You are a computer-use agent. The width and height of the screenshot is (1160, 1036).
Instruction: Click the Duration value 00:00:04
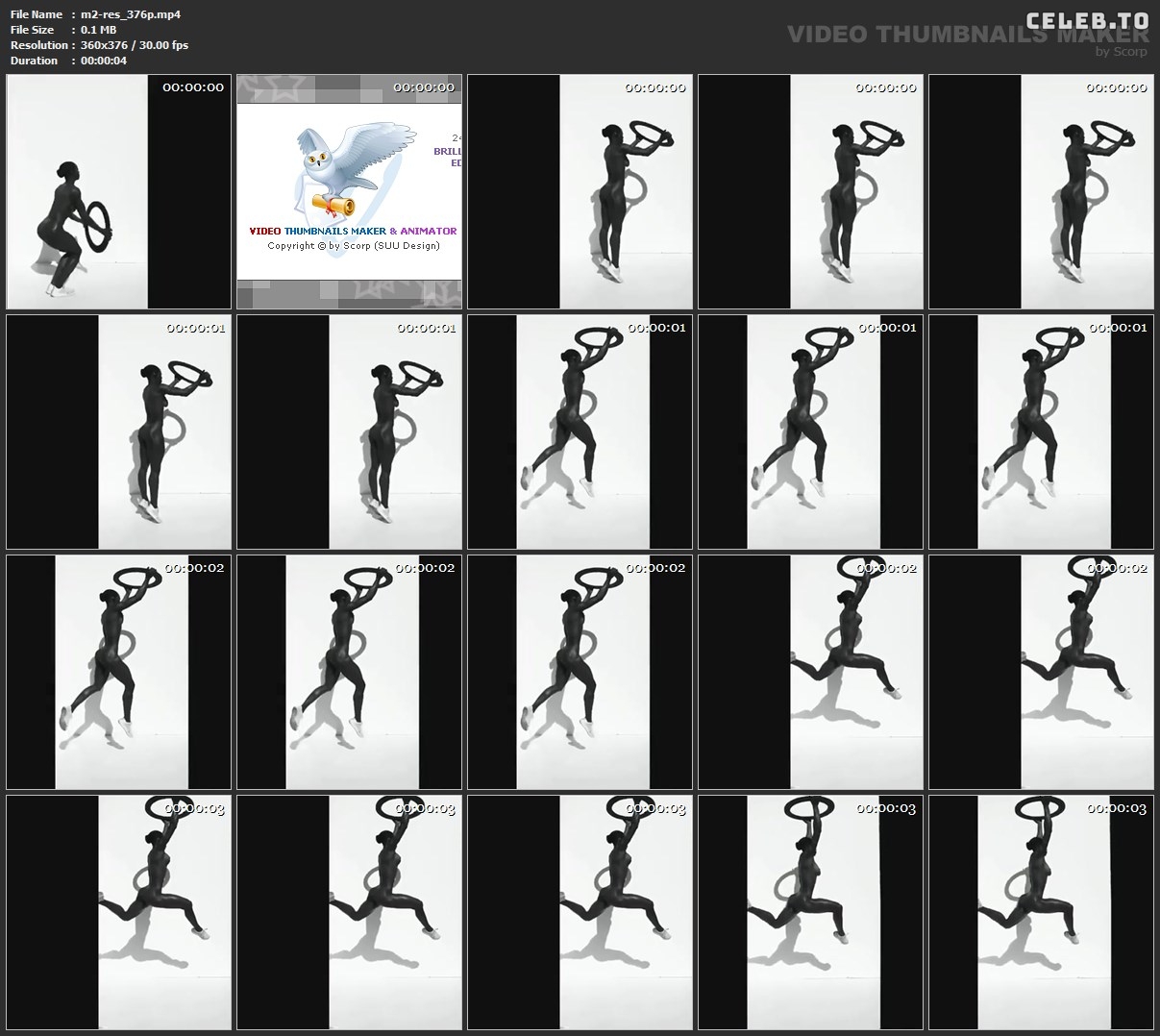[x=104, y=61]
